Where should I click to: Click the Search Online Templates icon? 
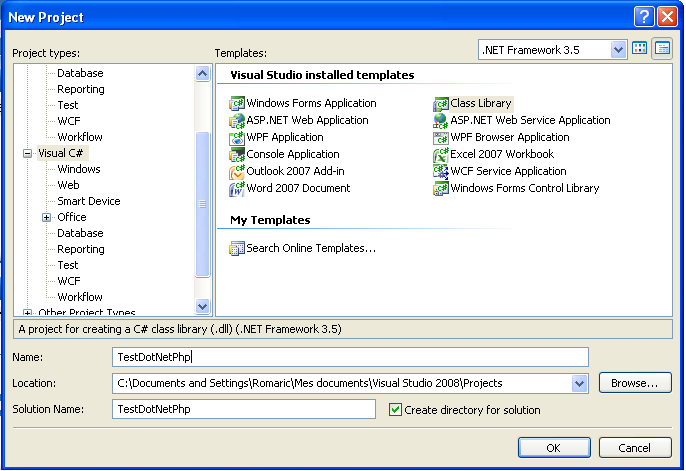(237, 249)
